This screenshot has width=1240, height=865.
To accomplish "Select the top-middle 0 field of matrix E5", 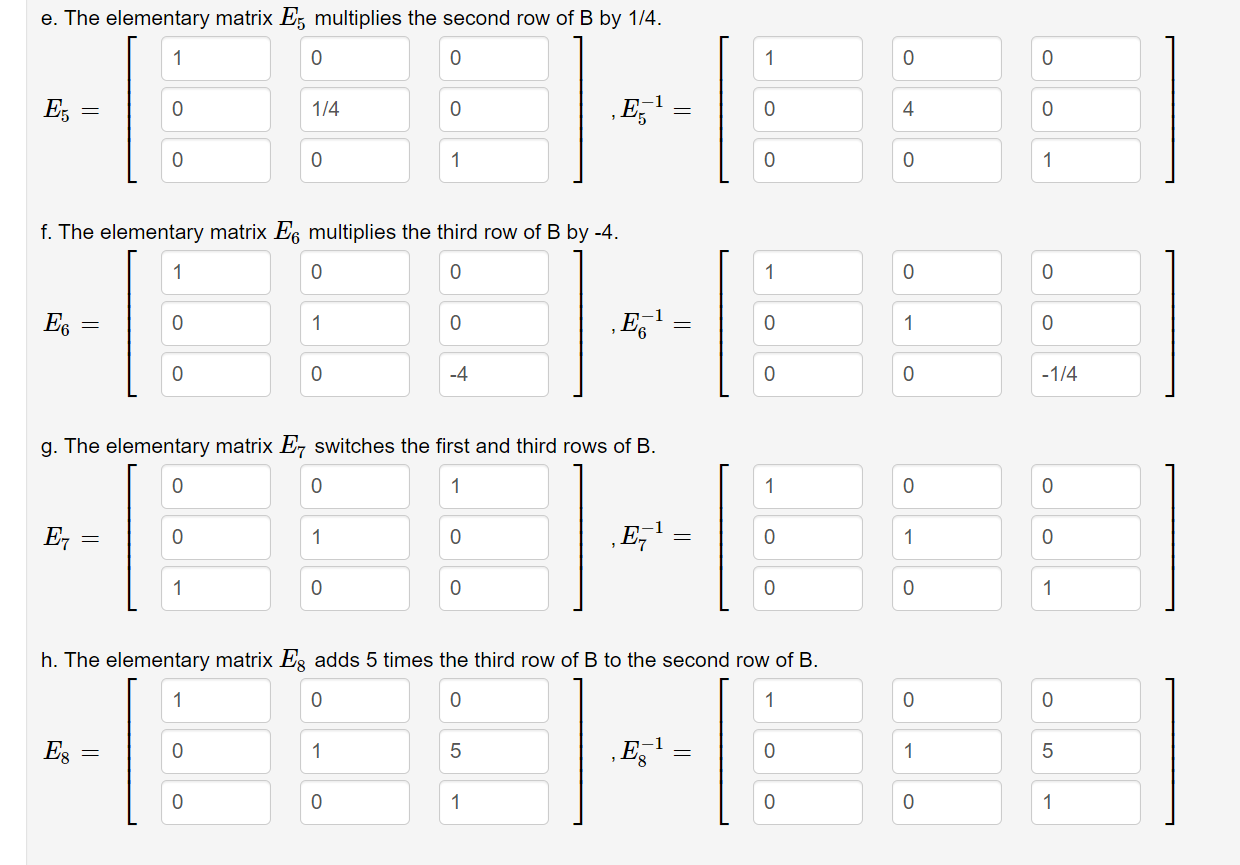I will coord(355,58).
